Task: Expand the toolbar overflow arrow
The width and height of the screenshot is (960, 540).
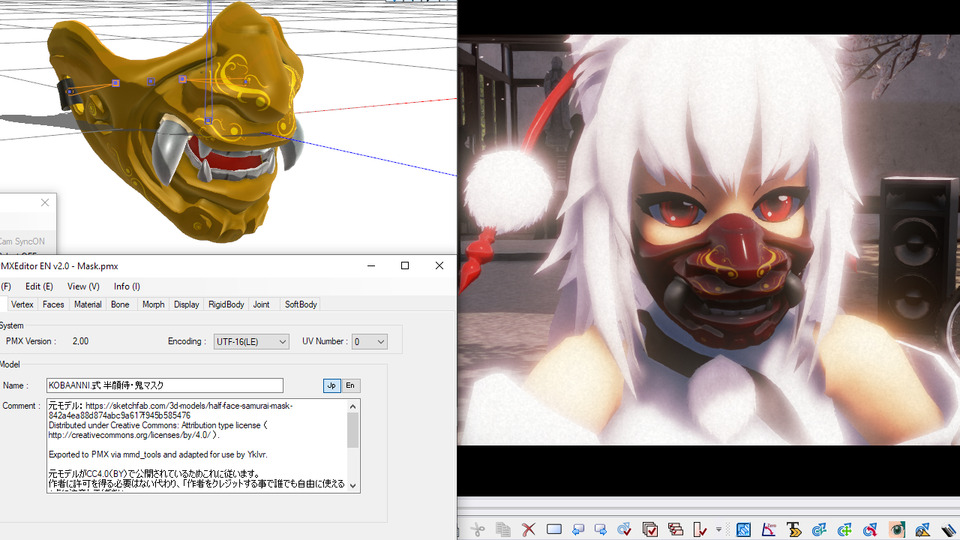Action: coord(719,529)
